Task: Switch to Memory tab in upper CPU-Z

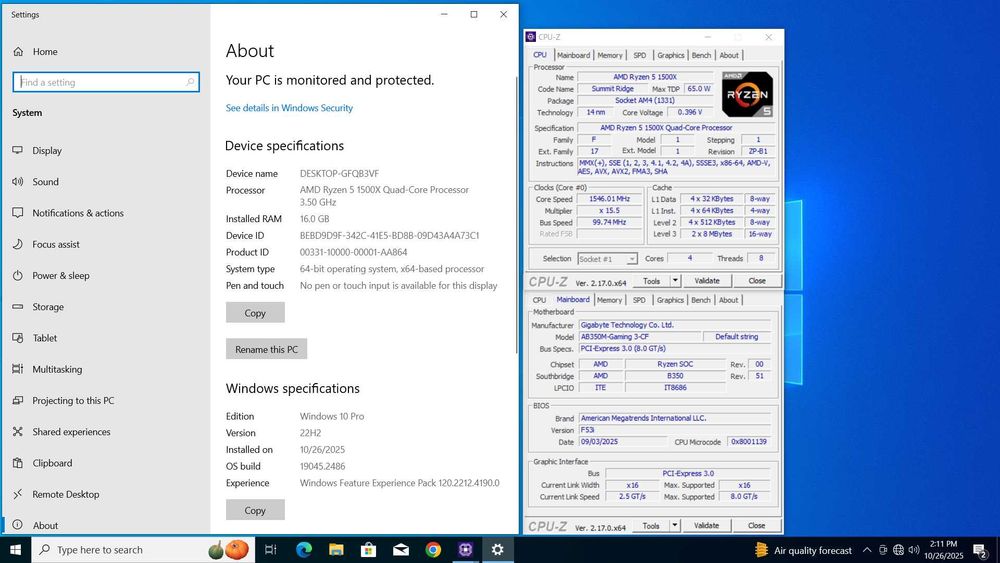Action: pyautogui.click(x=610, y=55)
